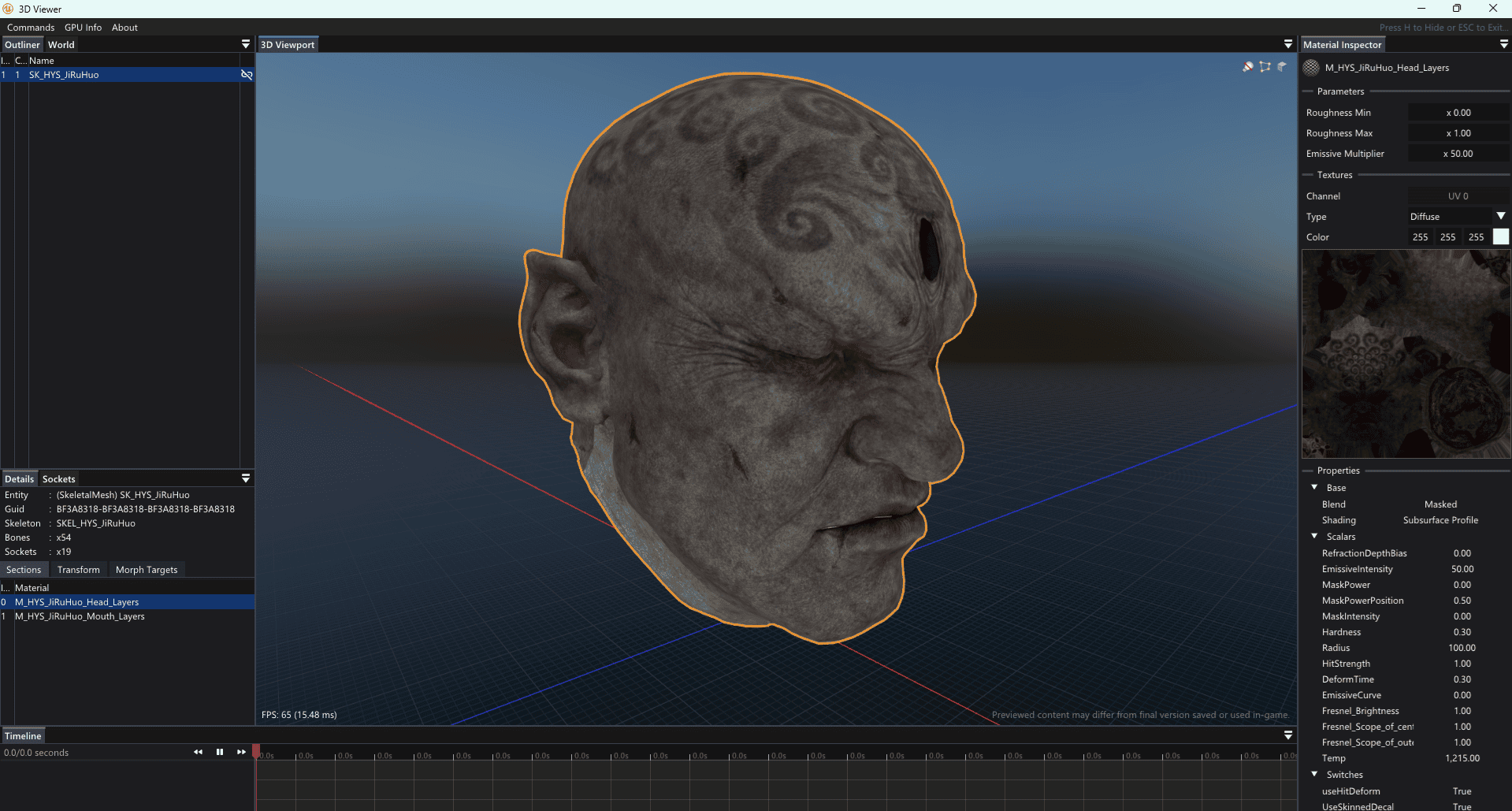Select the M_HYS_JiRuHuo_Mouth_Layers material section
Viewport: 1512px width, 811px height.
[x=127, y=616]
